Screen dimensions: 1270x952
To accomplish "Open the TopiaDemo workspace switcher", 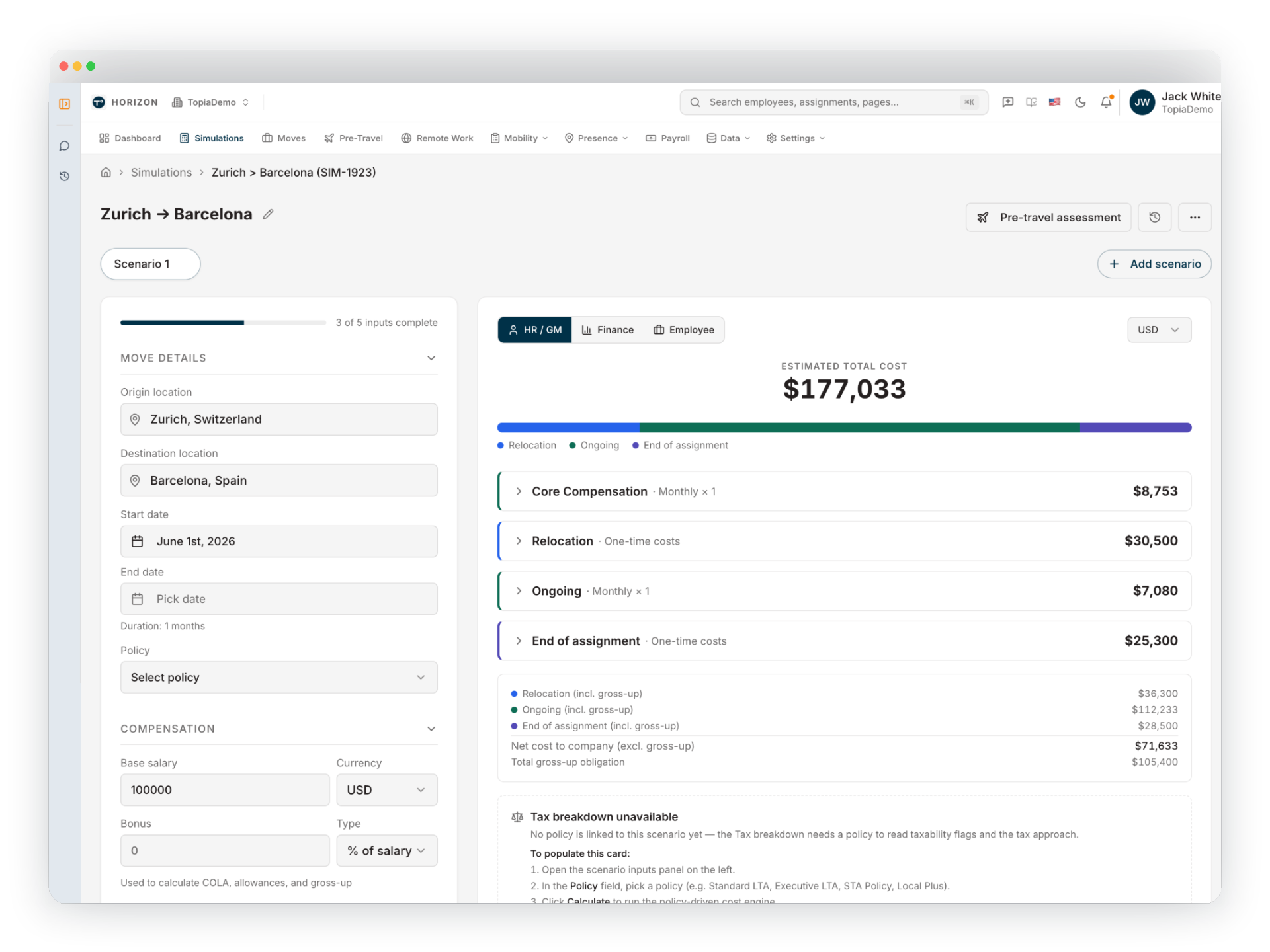I will point(211,102).
